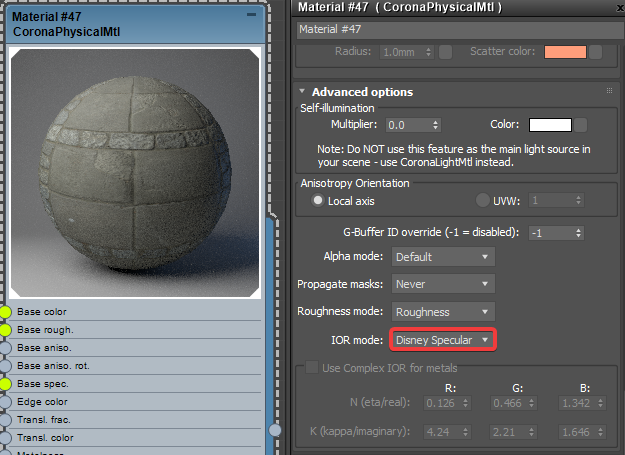Open the IOR mode Disney Specular dropdown
Viewport: 625px width, 455px height.
click(443, 340)
